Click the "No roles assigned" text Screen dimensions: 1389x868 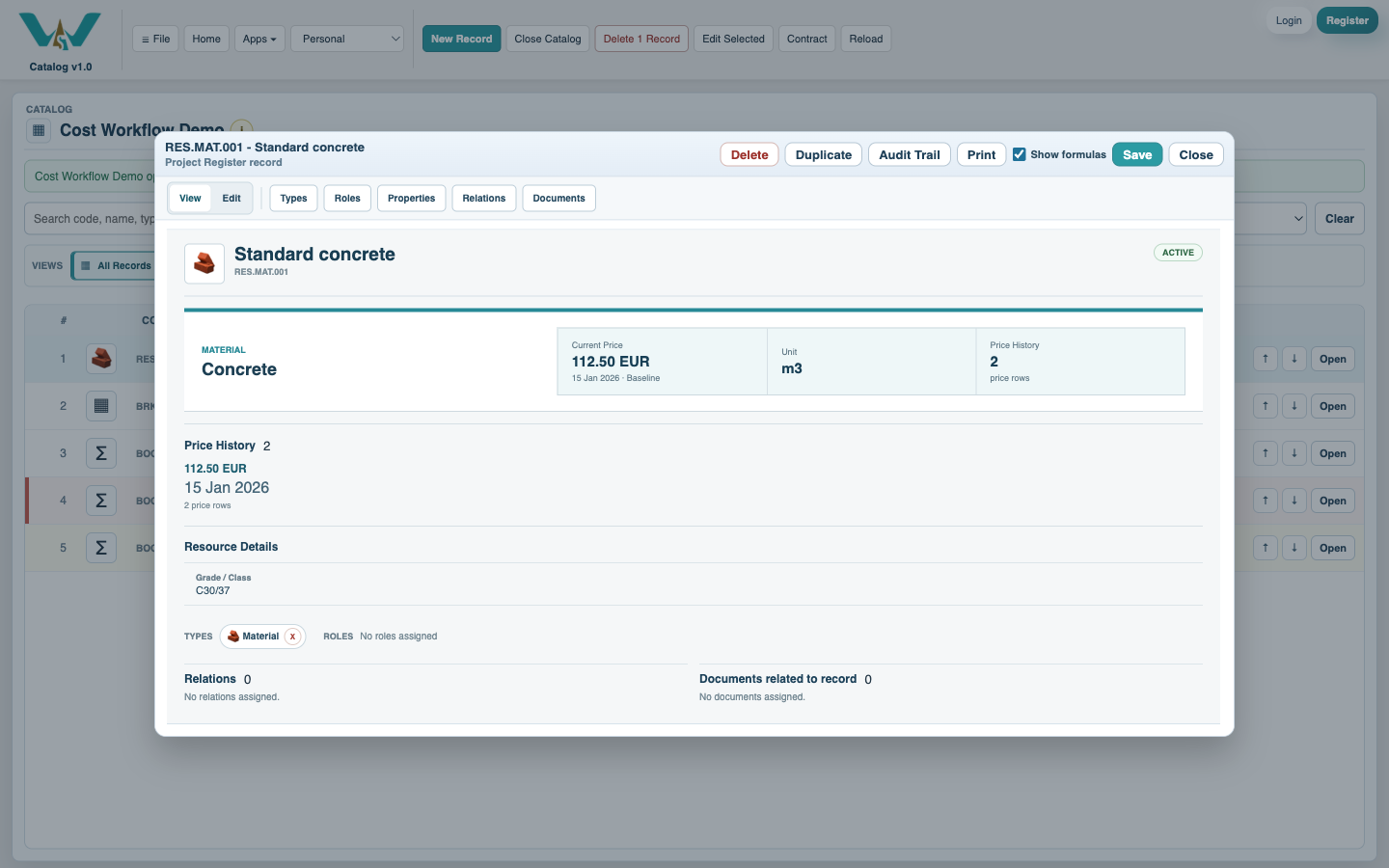pyautogui.click(x=398, y=637)
